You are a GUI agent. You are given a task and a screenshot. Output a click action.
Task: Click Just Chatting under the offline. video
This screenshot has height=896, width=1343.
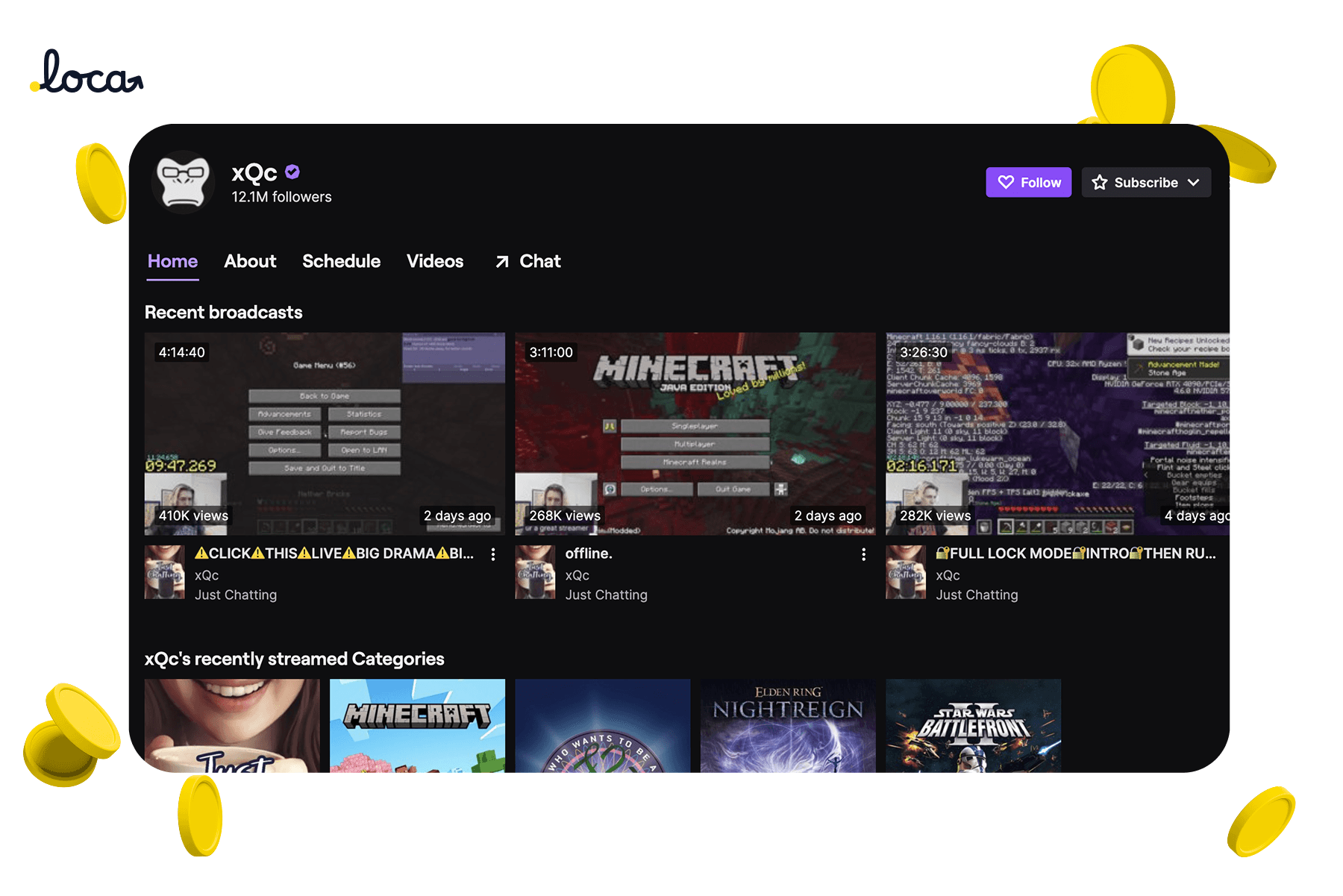[x=606, y=595]
